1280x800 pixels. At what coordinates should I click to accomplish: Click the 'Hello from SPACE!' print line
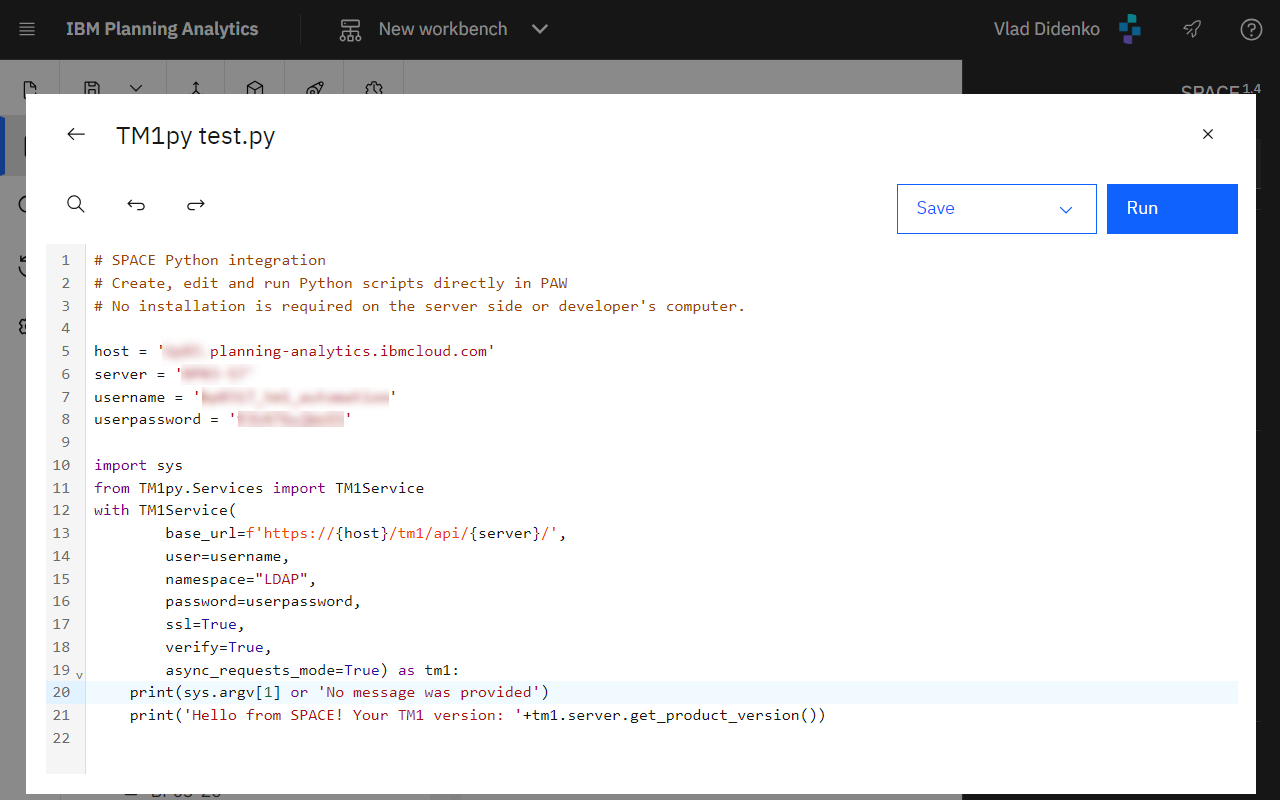(478, 715)
